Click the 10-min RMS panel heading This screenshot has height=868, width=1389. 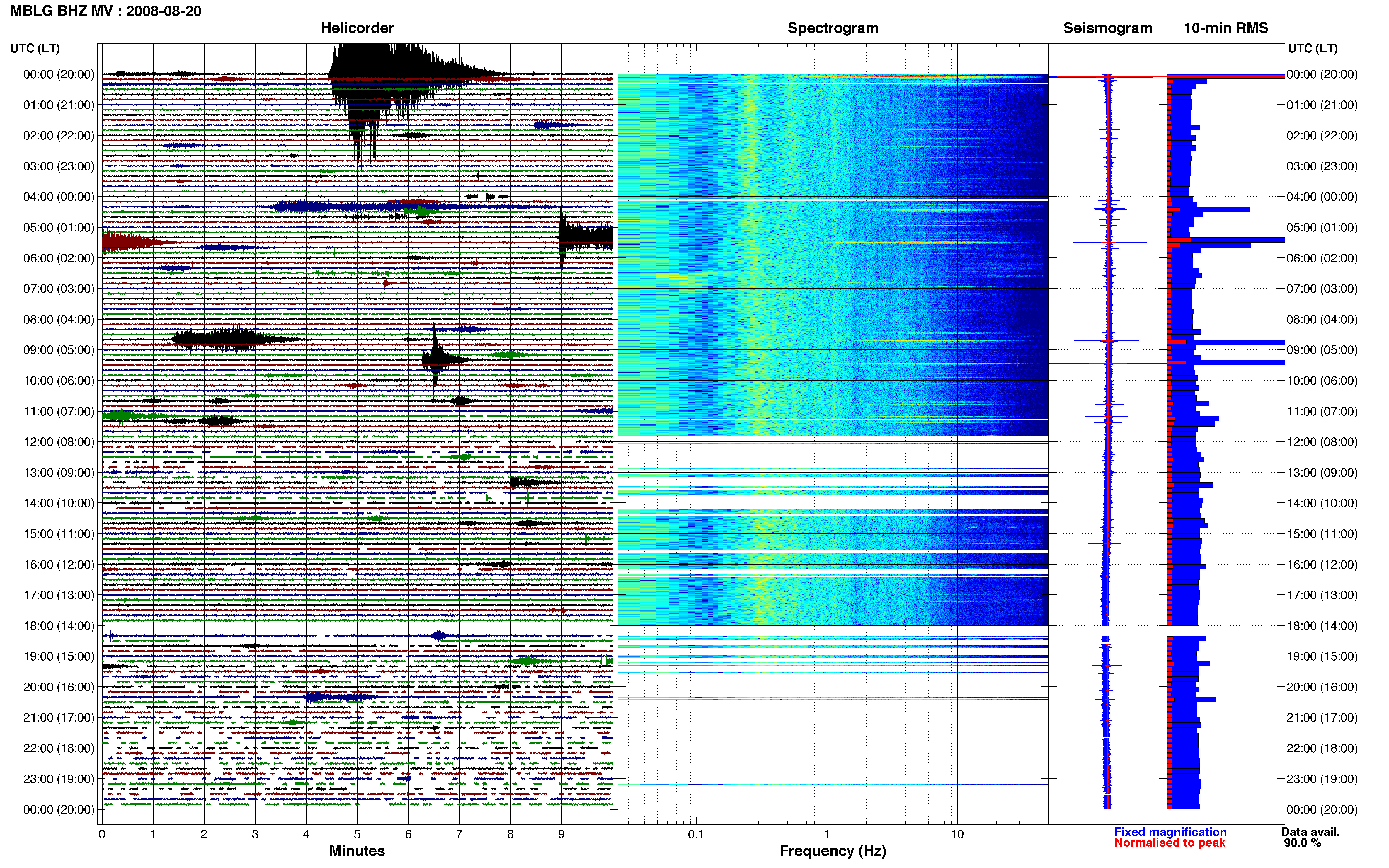click(1226, 28)
